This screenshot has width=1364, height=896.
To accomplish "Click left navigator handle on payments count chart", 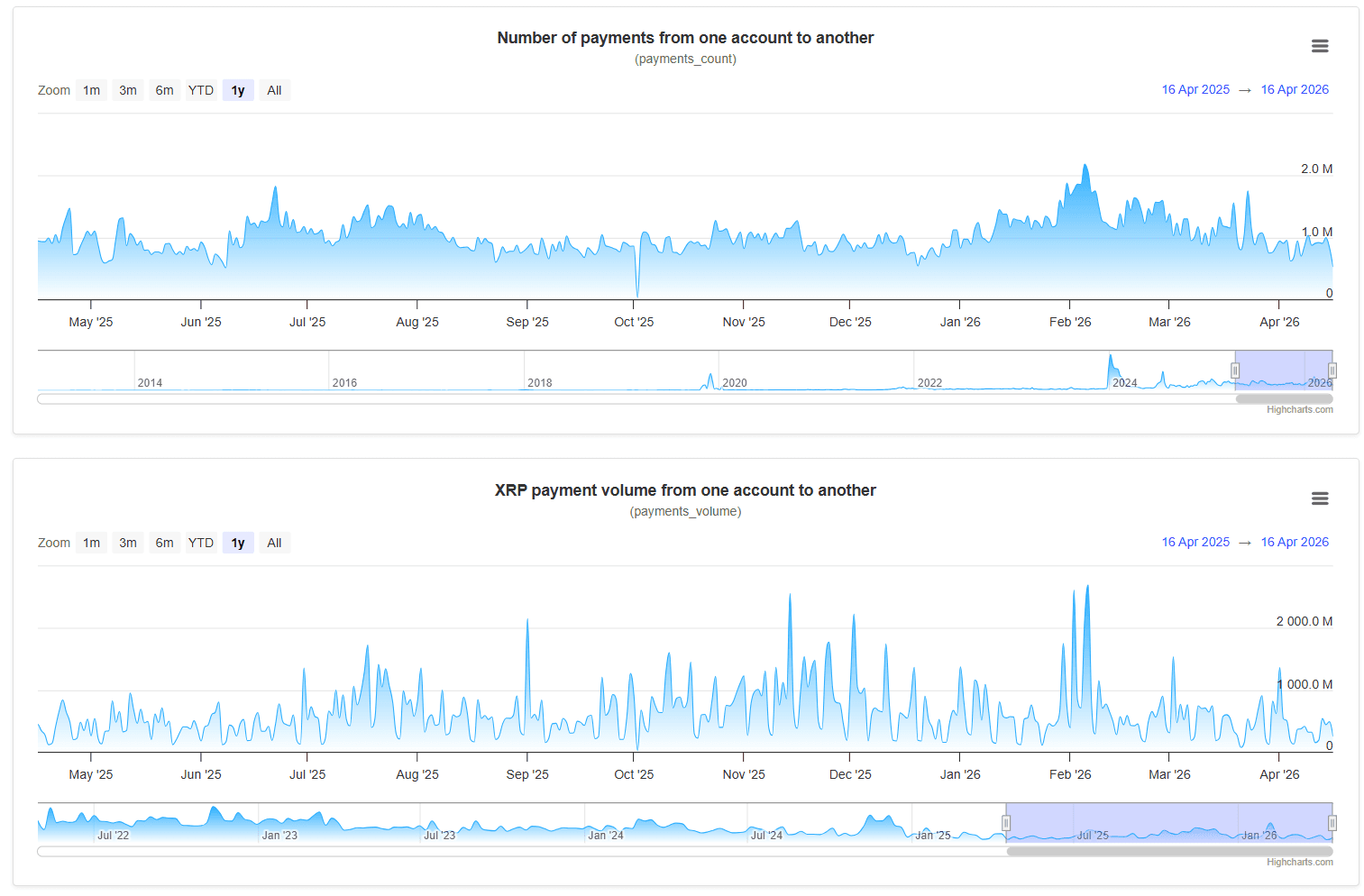I will pyautogui.click(x=1235, y=370).
